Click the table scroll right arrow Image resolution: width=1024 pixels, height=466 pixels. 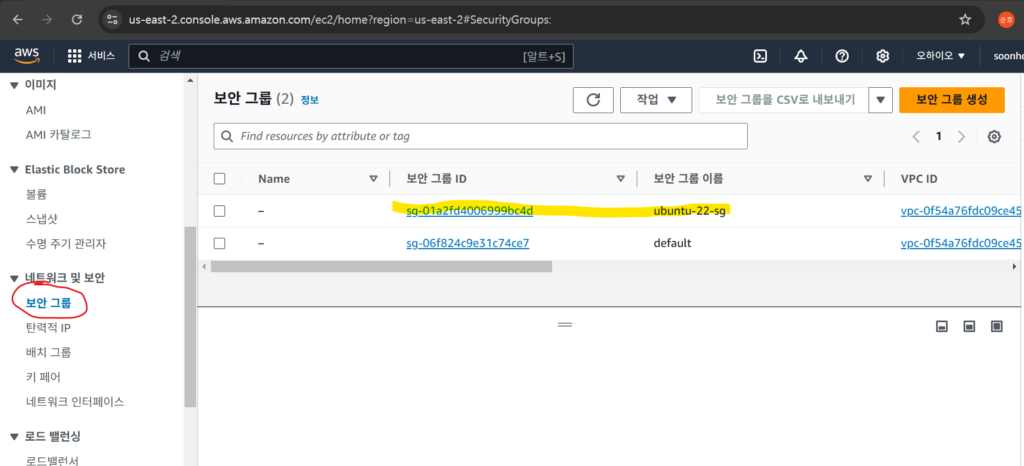click(1014, 266)
